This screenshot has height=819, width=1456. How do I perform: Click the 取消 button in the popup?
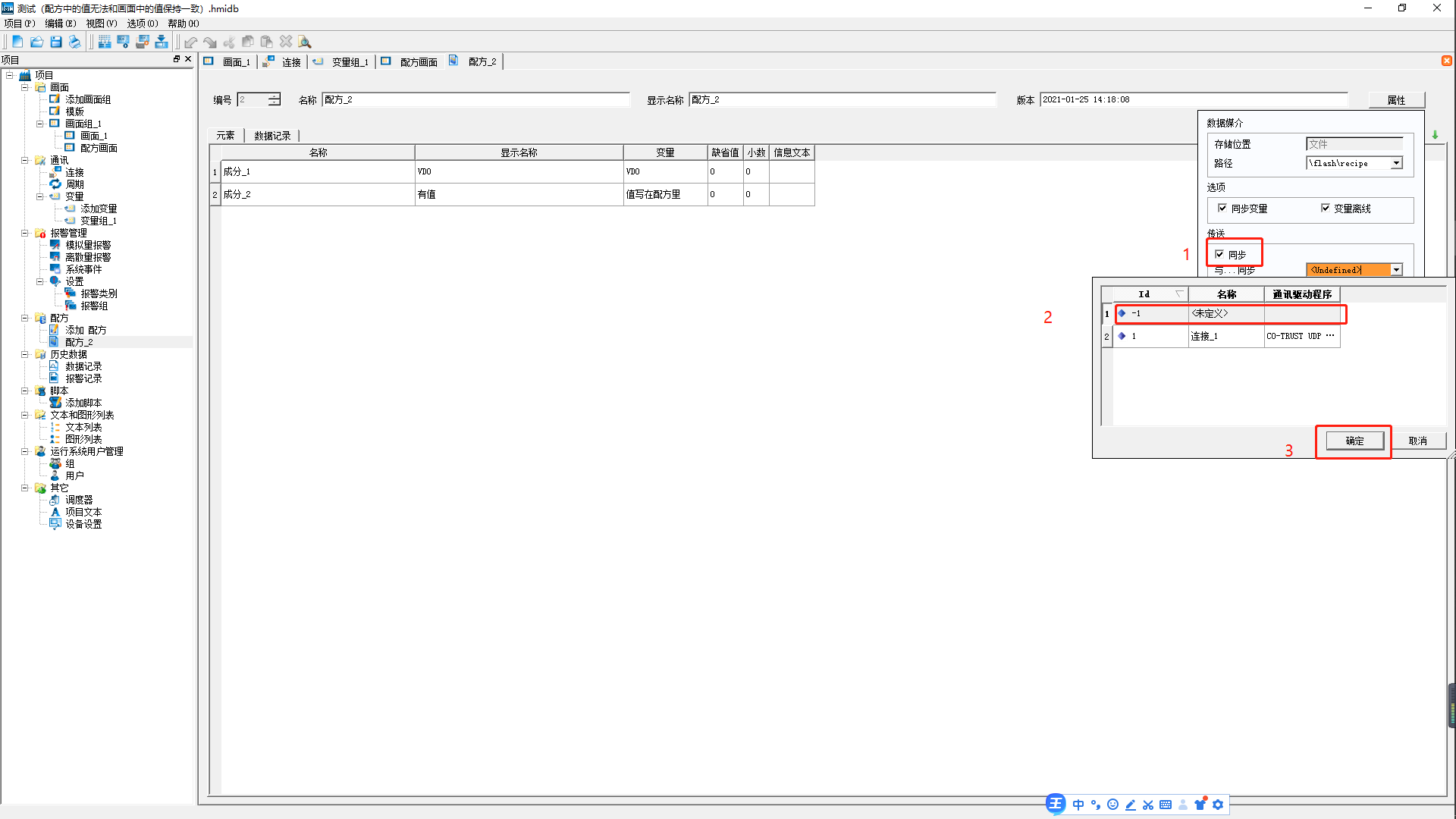[1418, 441]
